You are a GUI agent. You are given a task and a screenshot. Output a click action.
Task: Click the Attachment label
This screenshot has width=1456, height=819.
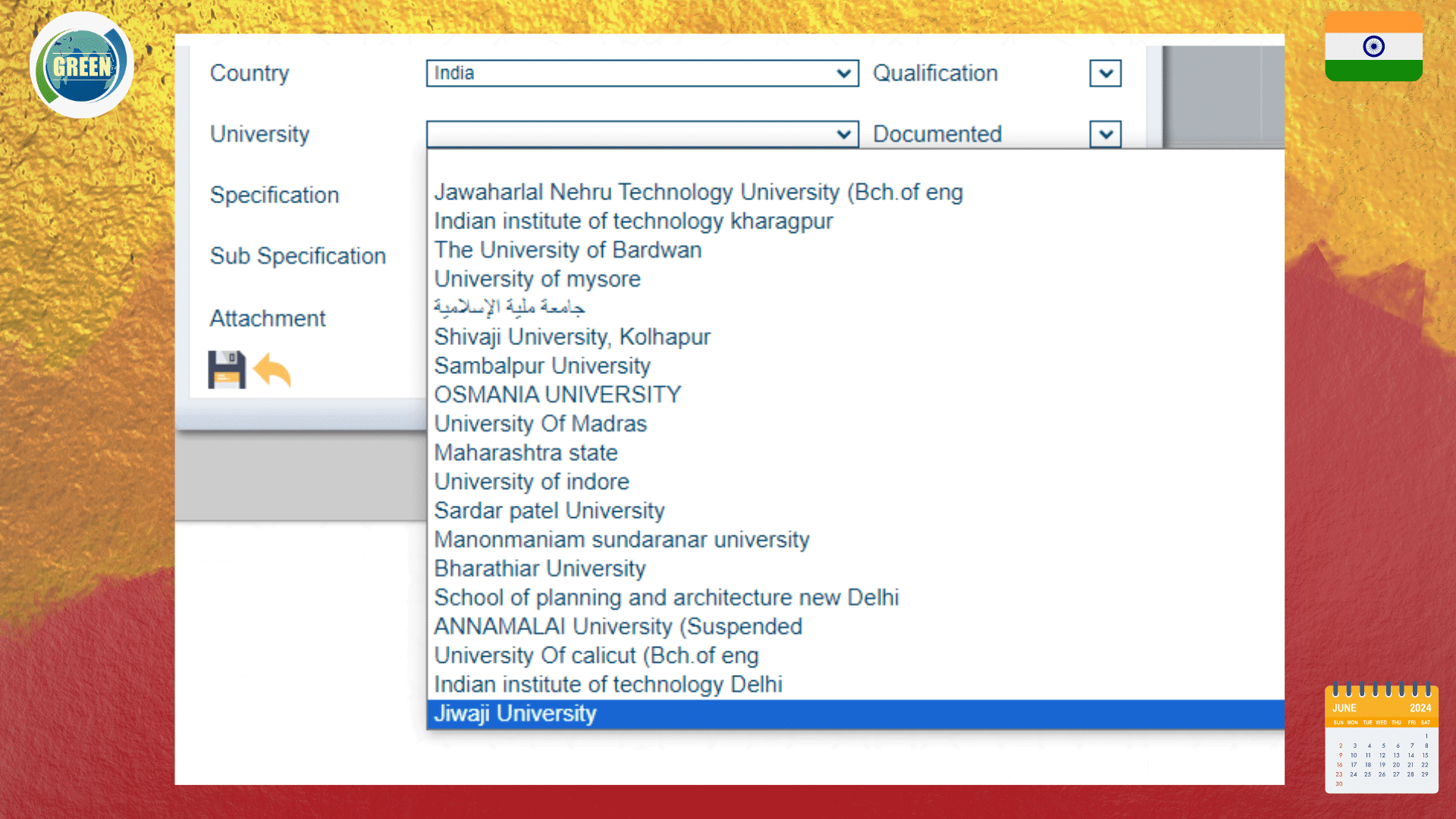coord(267,318)
